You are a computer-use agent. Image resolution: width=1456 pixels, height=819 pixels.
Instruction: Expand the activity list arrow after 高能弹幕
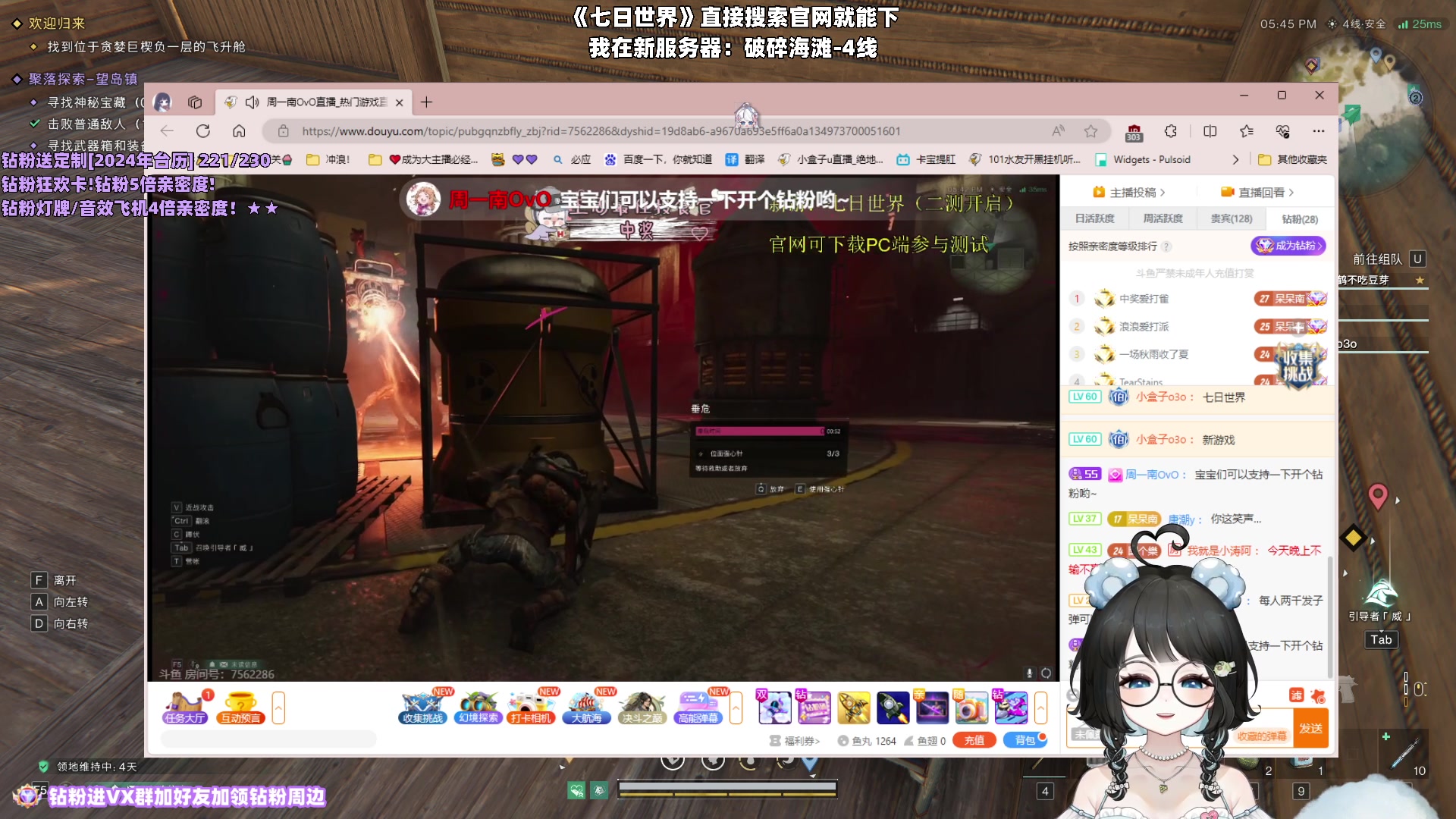click(735, 708)
